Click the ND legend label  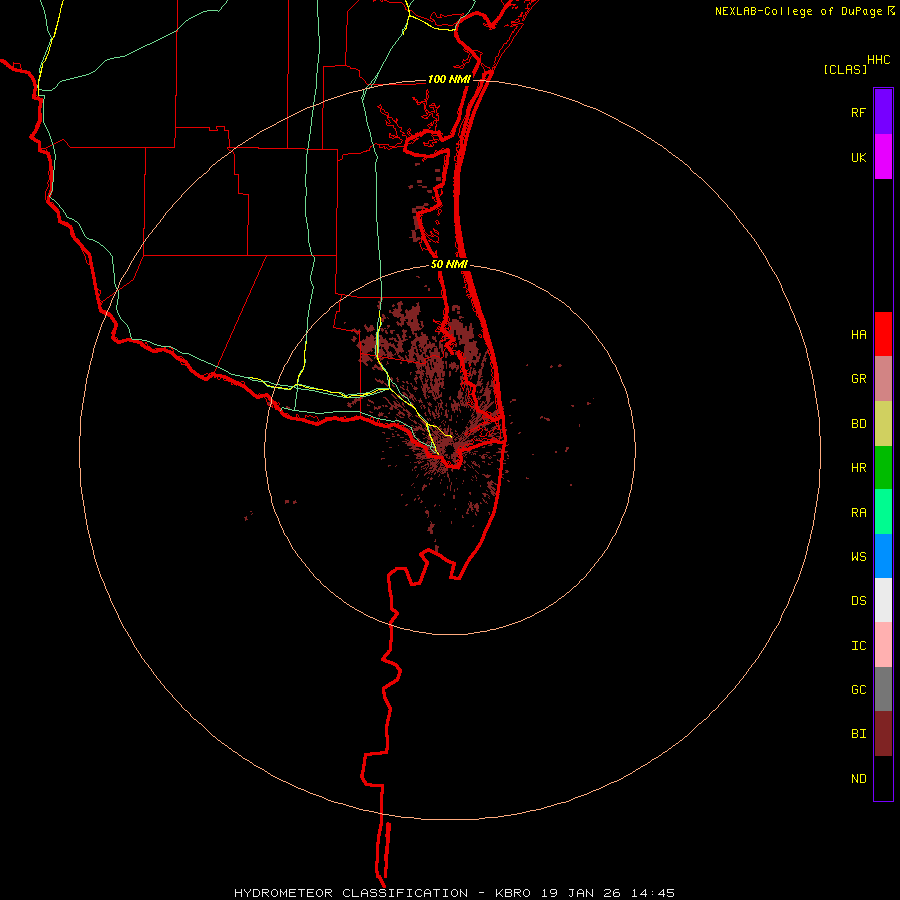858,779
